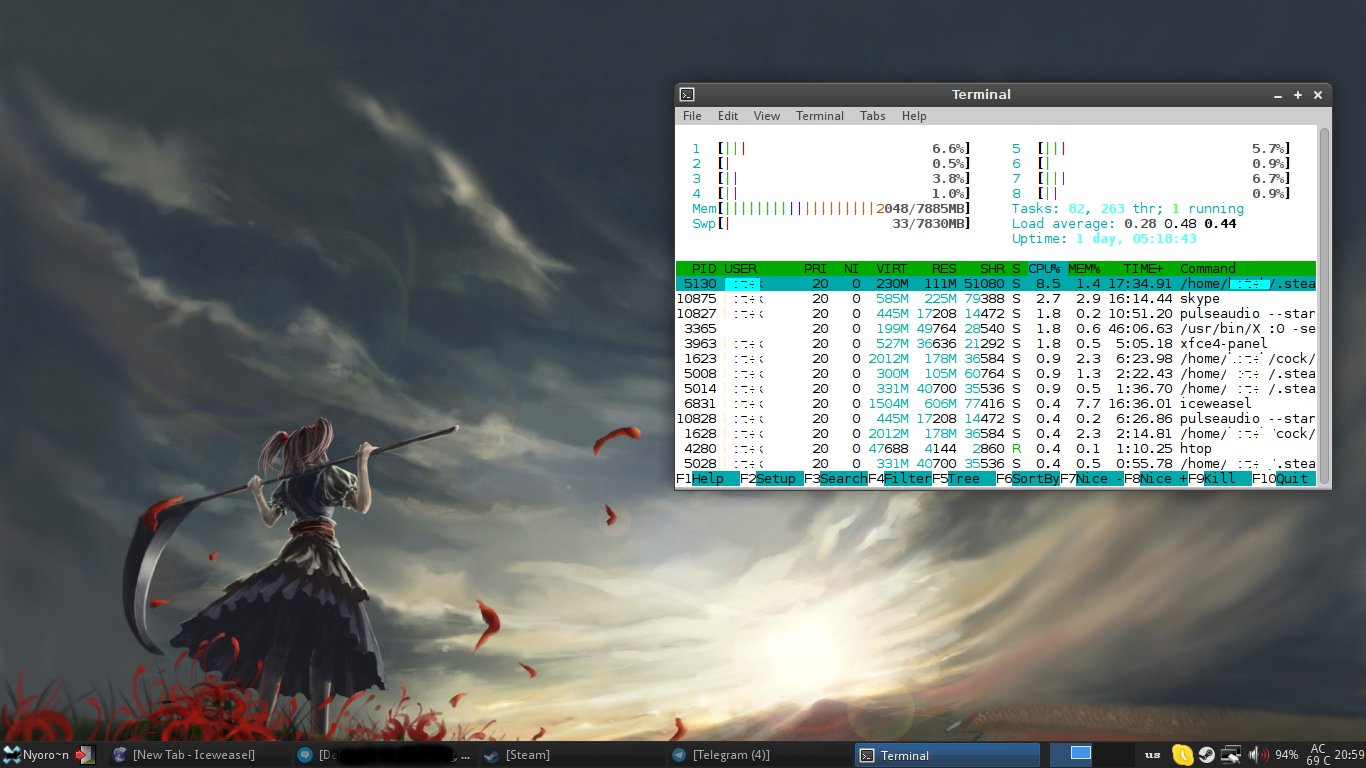Sort by the SHR column header
The image size is (1366, 768).
(992, 269)
